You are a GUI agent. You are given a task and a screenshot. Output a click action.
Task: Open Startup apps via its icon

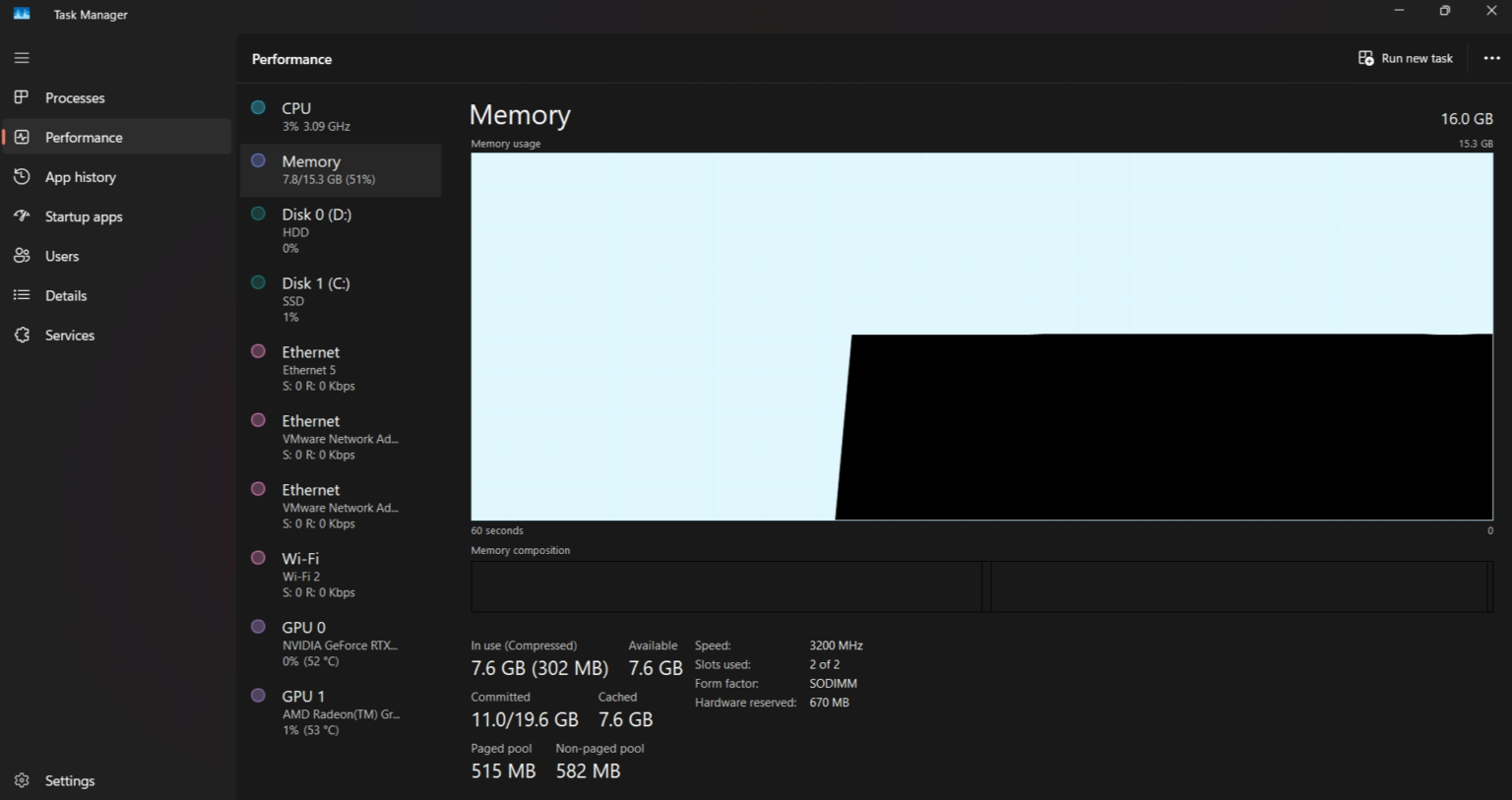coord(22,215)
